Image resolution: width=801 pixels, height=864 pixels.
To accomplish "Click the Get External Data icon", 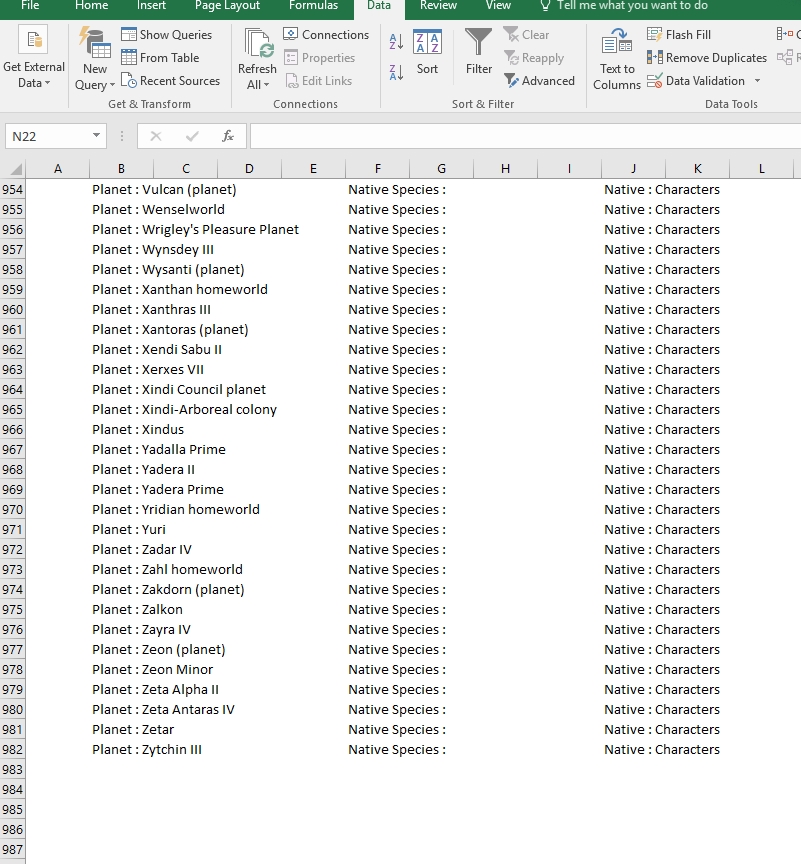I will tap(34, 41).
